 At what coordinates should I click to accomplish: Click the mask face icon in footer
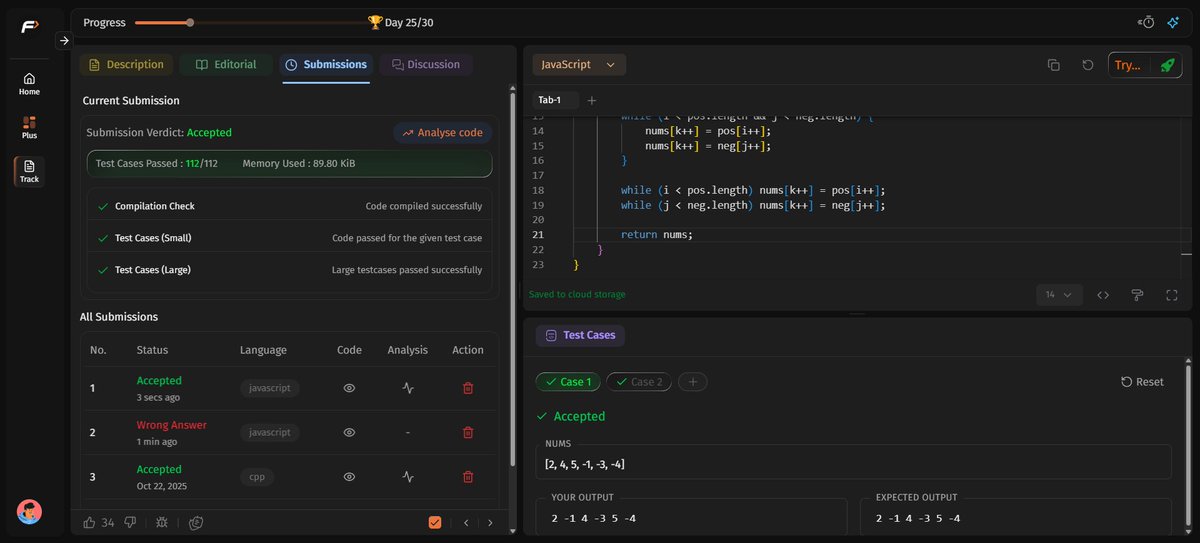(x=197, y=522)
